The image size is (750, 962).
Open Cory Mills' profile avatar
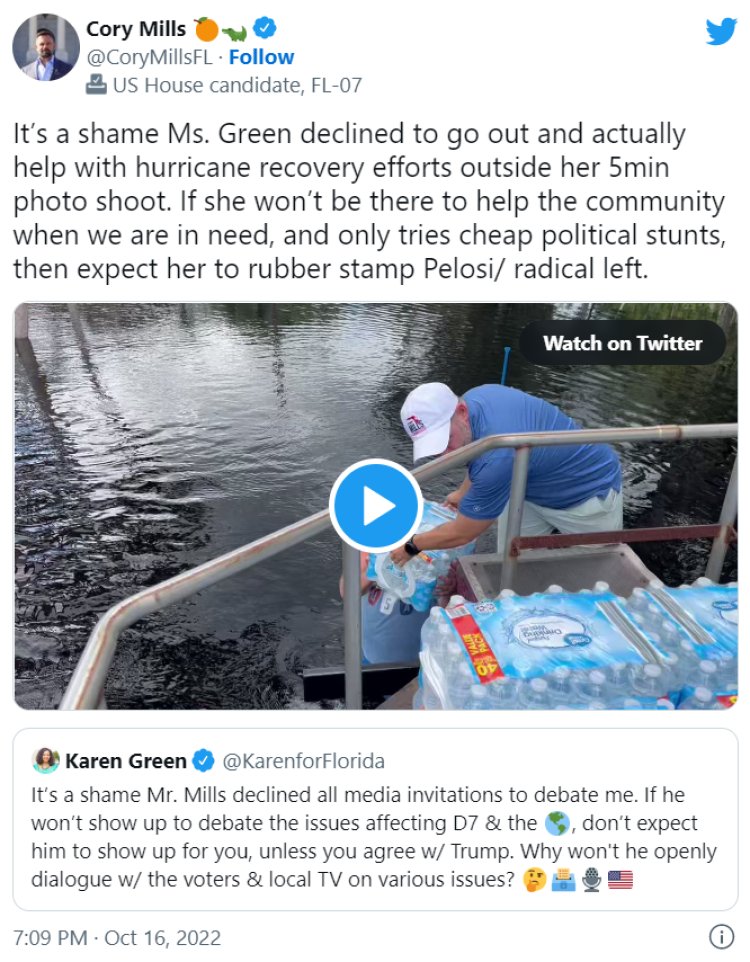(46, 47)
